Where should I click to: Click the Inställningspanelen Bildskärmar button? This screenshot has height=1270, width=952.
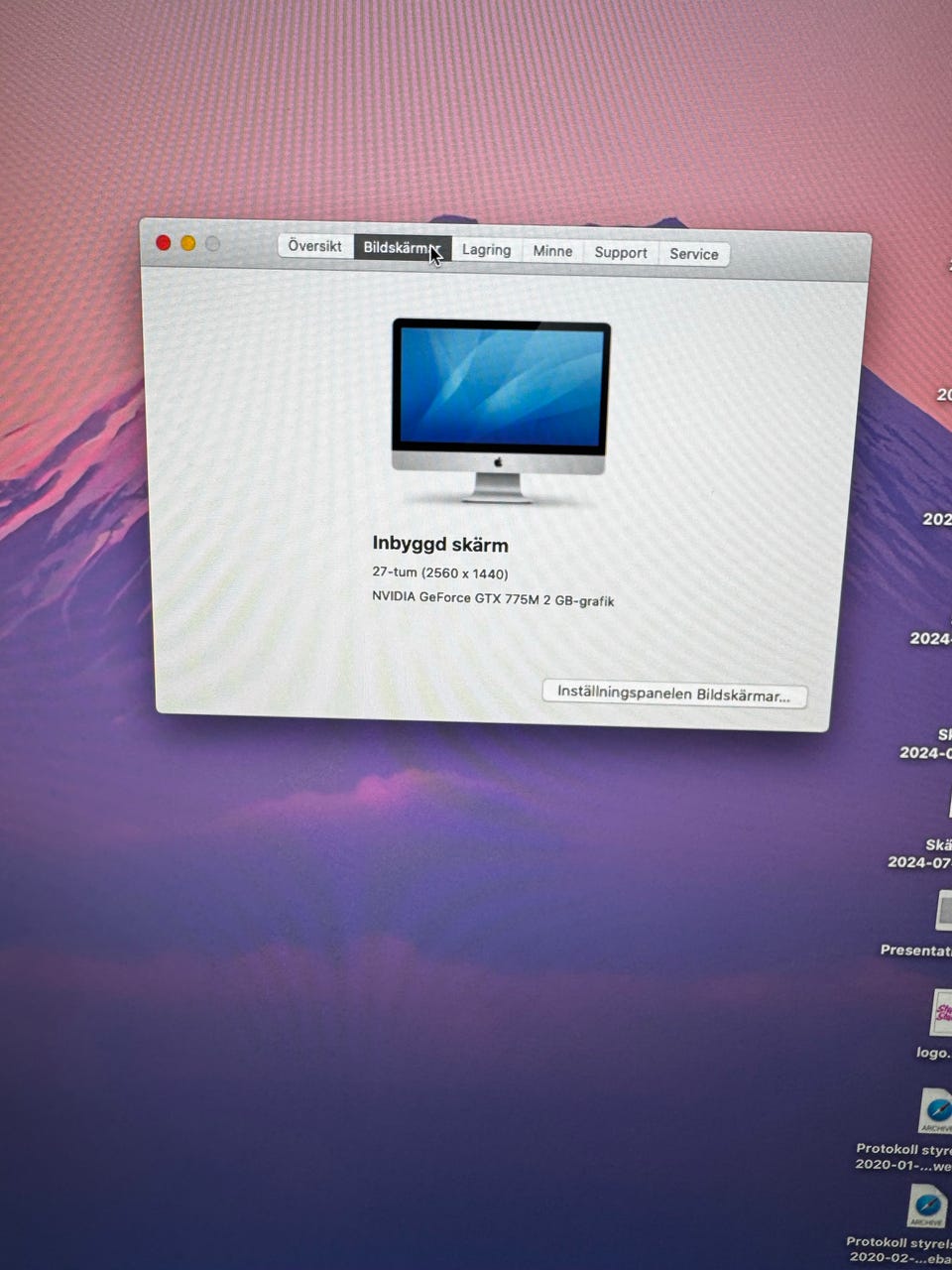[x=673, y=694]
